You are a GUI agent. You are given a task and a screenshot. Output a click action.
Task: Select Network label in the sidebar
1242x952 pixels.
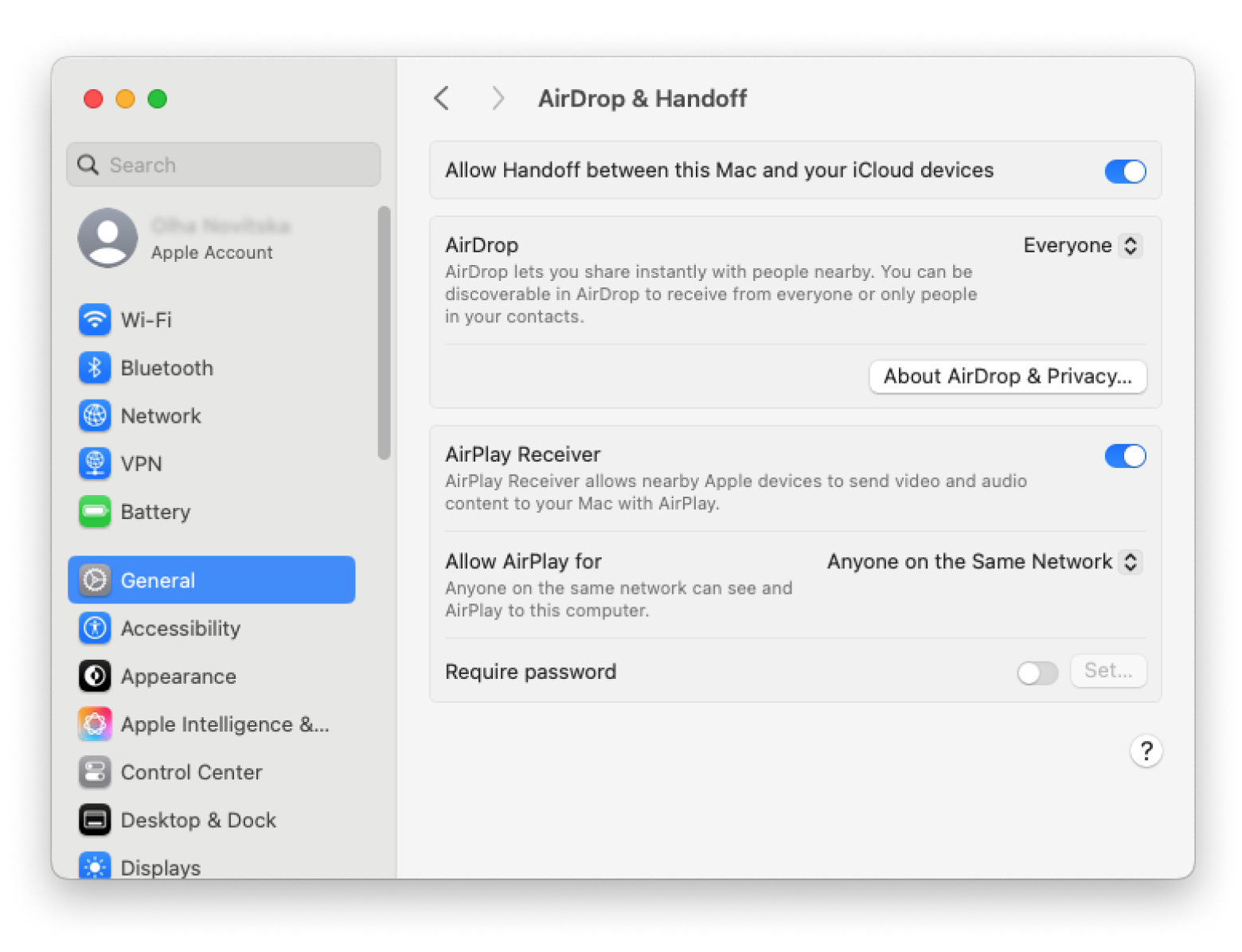pyautogui.click(x=161, y=416)
